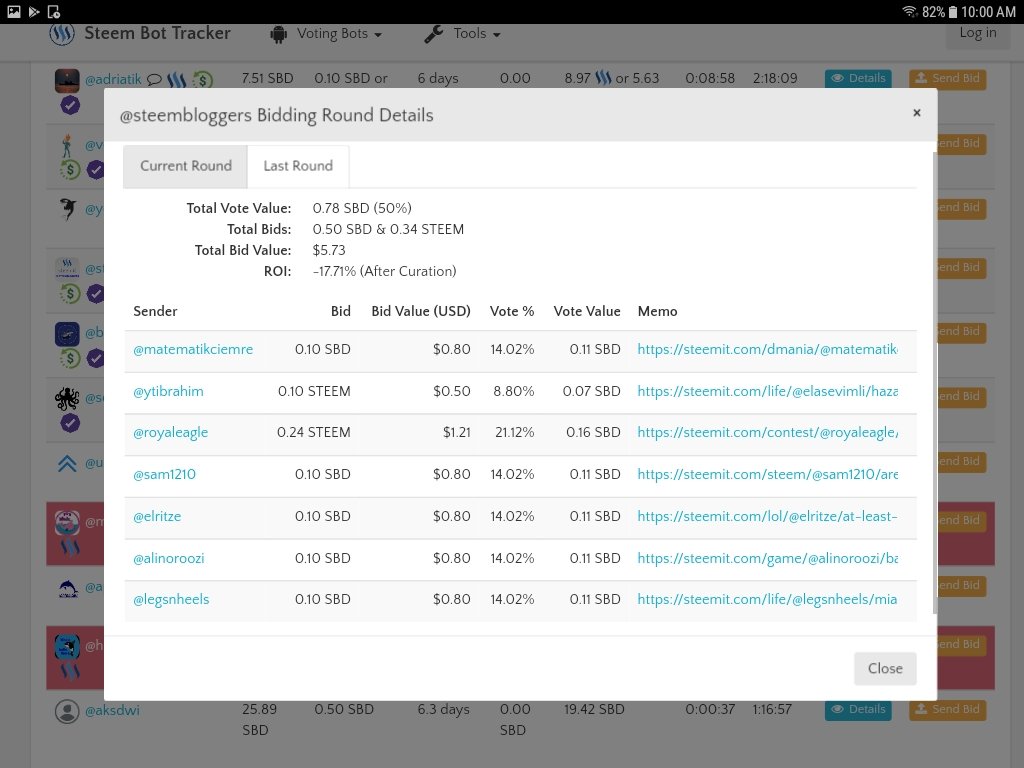Viewport: 1024px width, 768px height.
Task: Open the life/@elasevimli memo link
Action: pyautogui.click(x=767, y=391)
